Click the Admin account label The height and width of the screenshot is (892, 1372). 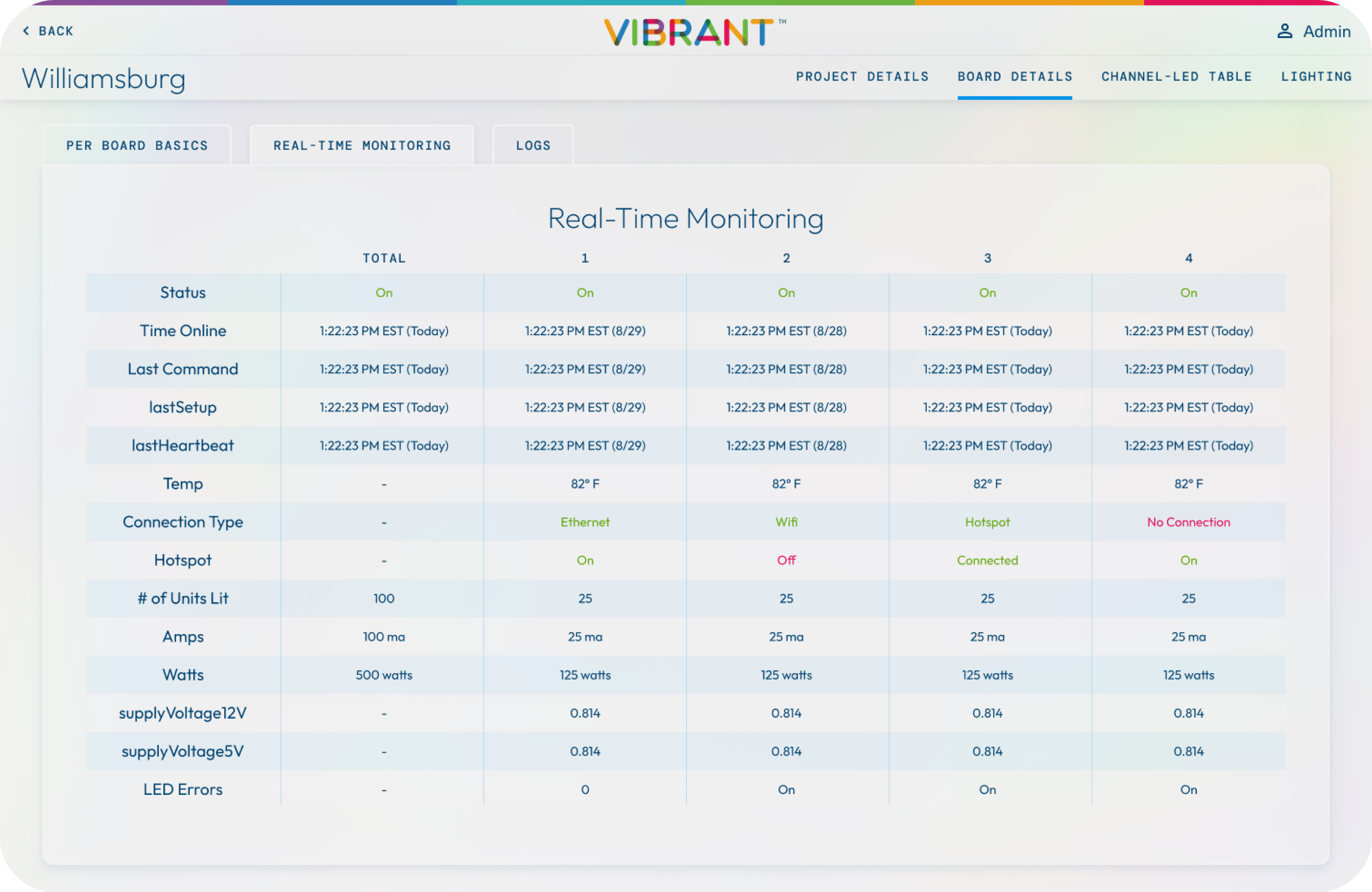[x=1326, y=31]
